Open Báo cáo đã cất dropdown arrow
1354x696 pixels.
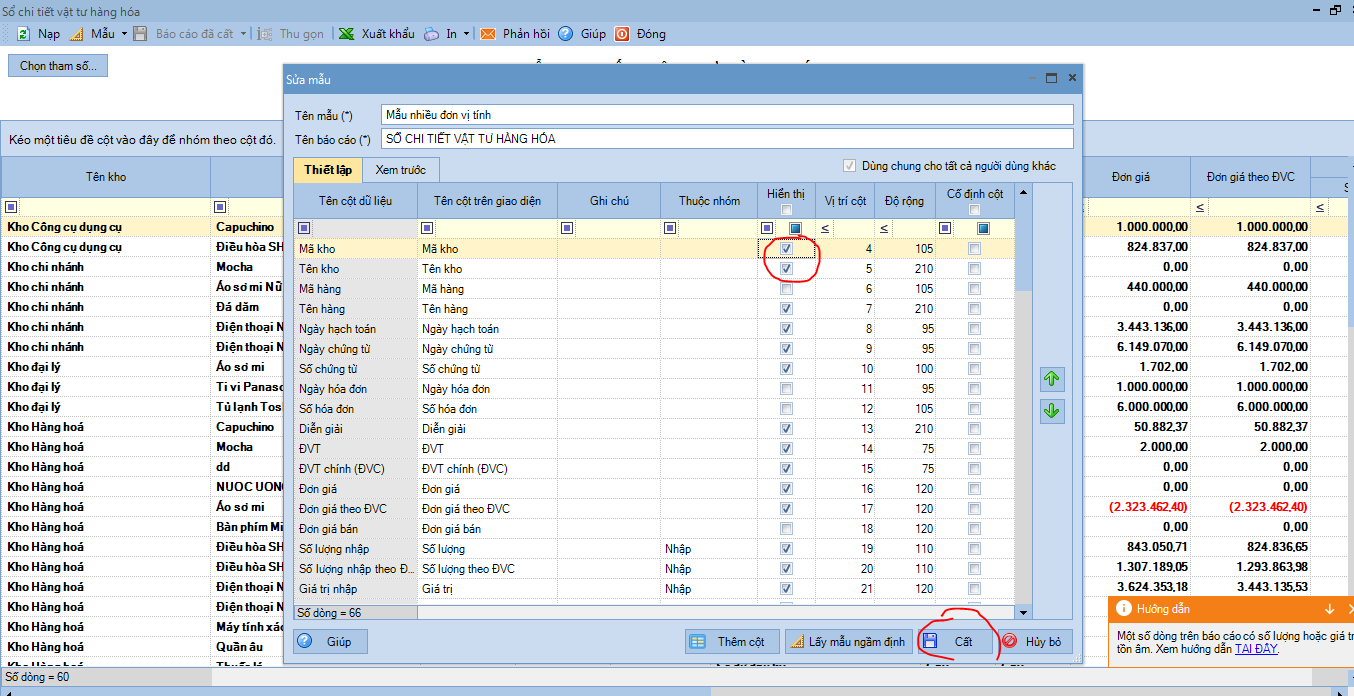coord(243,34)
